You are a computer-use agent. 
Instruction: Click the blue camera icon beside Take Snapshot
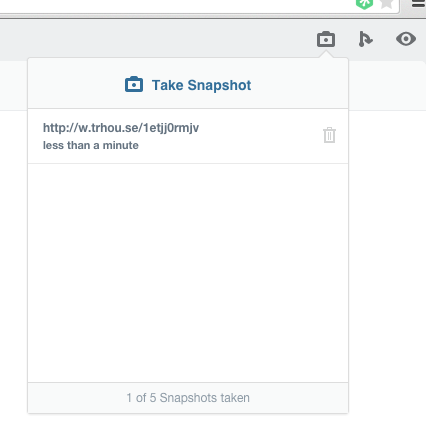[134, 84]
